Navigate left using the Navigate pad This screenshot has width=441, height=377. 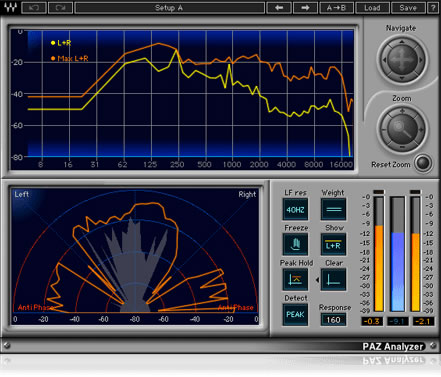pos(384,60)
